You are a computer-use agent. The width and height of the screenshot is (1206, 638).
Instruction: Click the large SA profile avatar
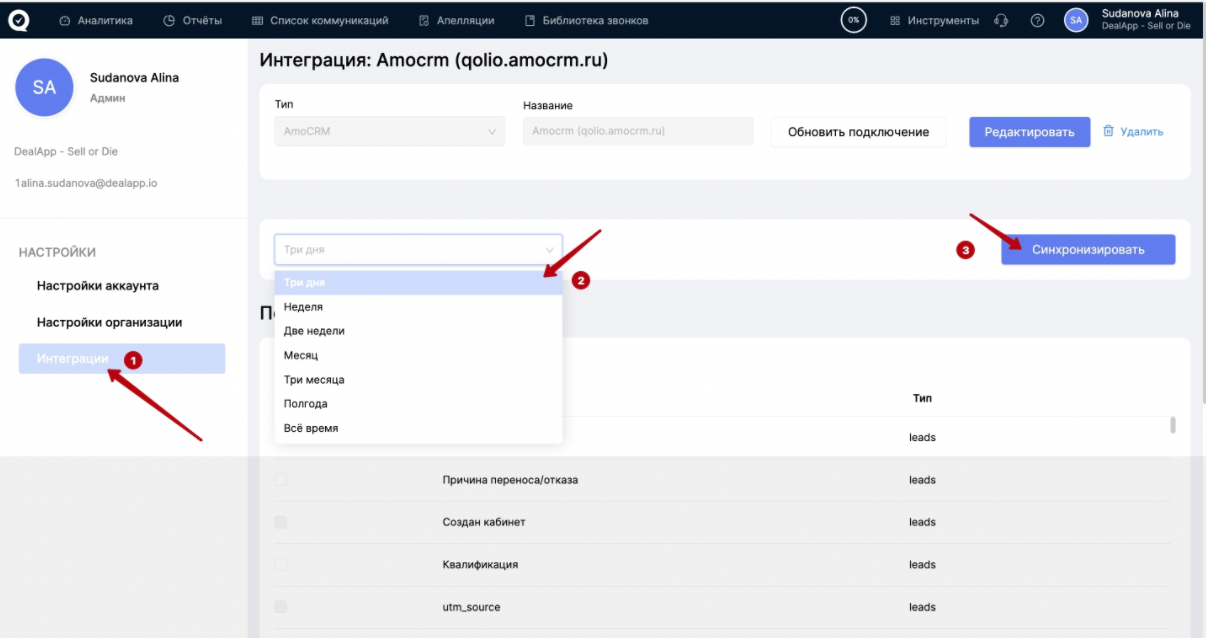[44, 88]
